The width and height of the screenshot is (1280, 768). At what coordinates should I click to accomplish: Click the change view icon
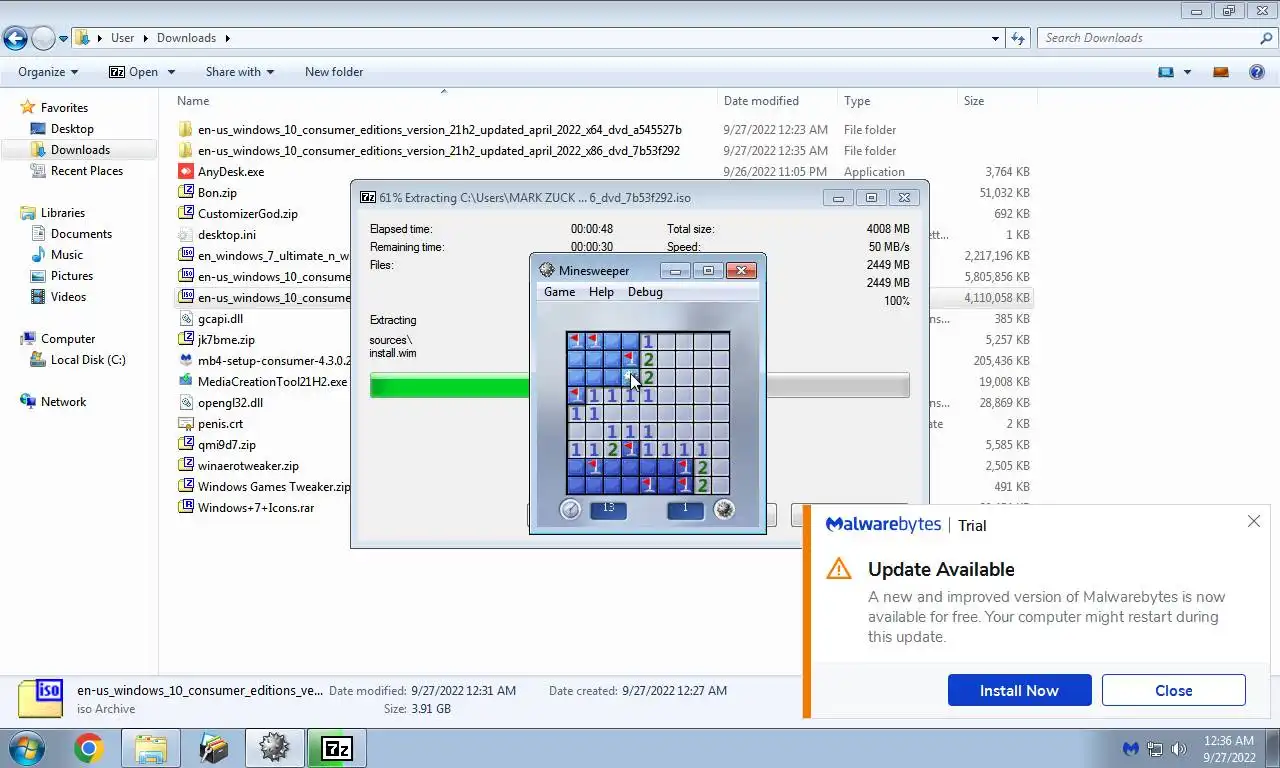[1165, 72]
